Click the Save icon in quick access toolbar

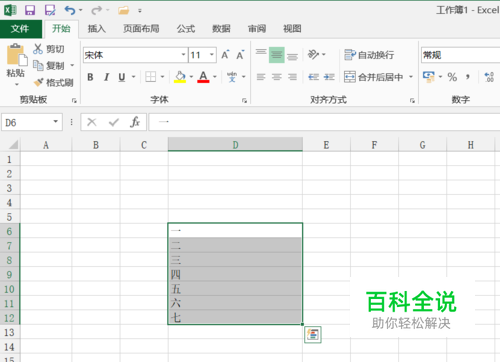coord(30,10)
